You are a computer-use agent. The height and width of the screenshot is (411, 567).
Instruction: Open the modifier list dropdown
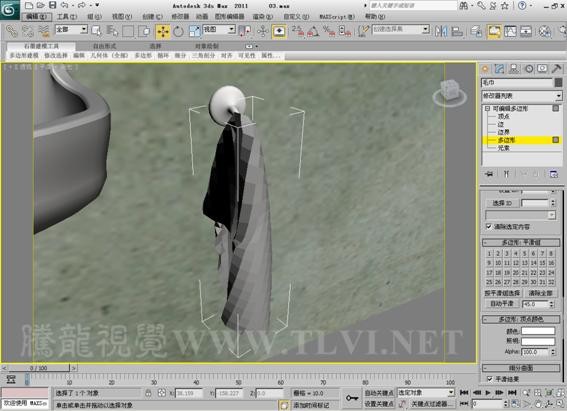(x=522, y=96)
